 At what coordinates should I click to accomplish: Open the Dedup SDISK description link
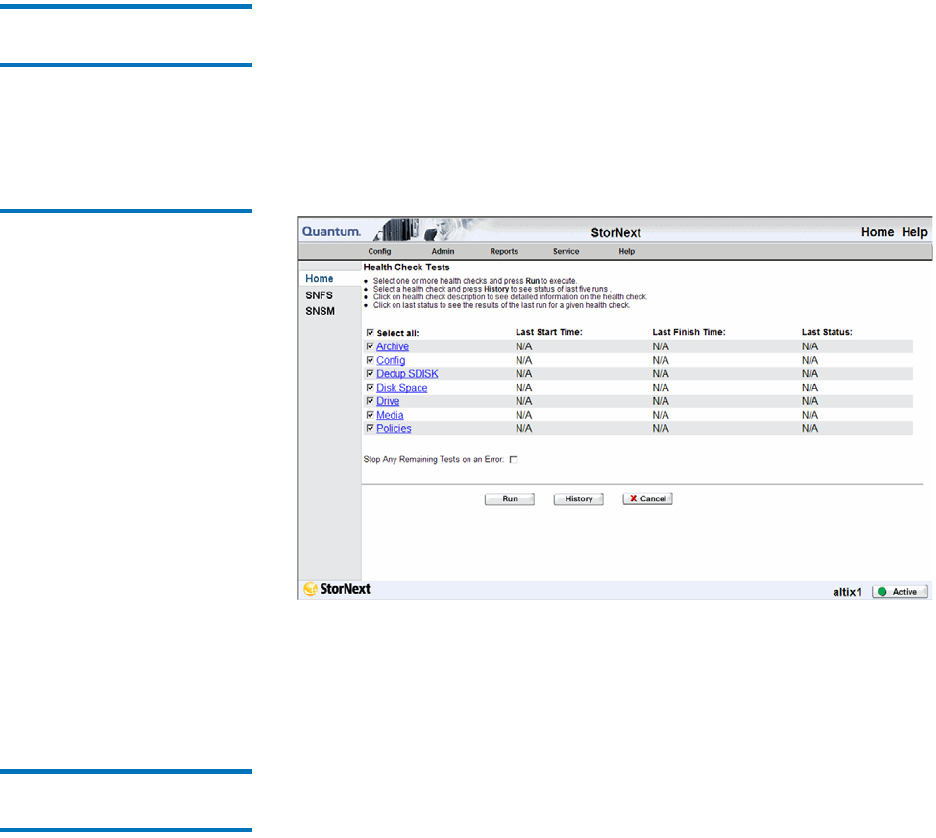point(407,374)
